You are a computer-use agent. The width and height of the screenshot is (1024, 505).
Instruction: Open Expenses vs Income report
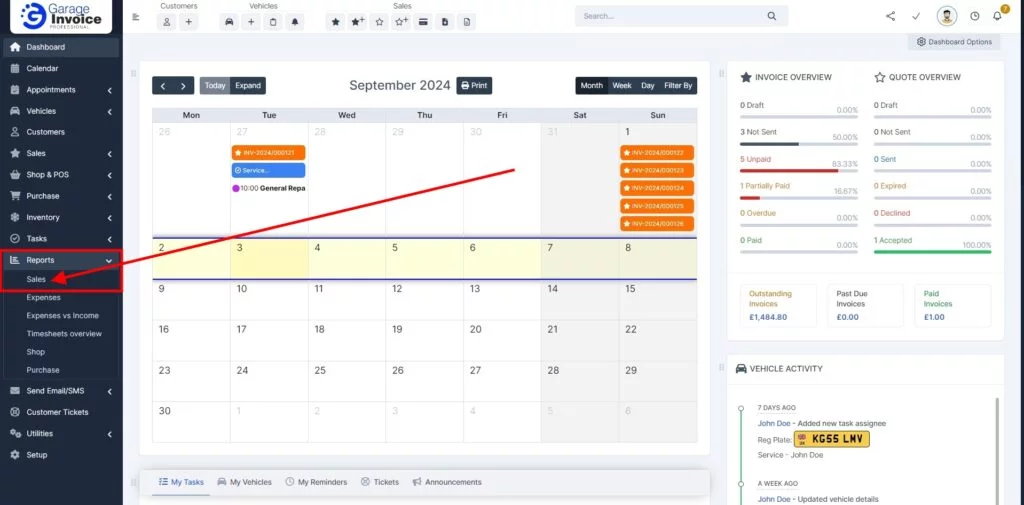pyautogui.click(x=61, y=316)
